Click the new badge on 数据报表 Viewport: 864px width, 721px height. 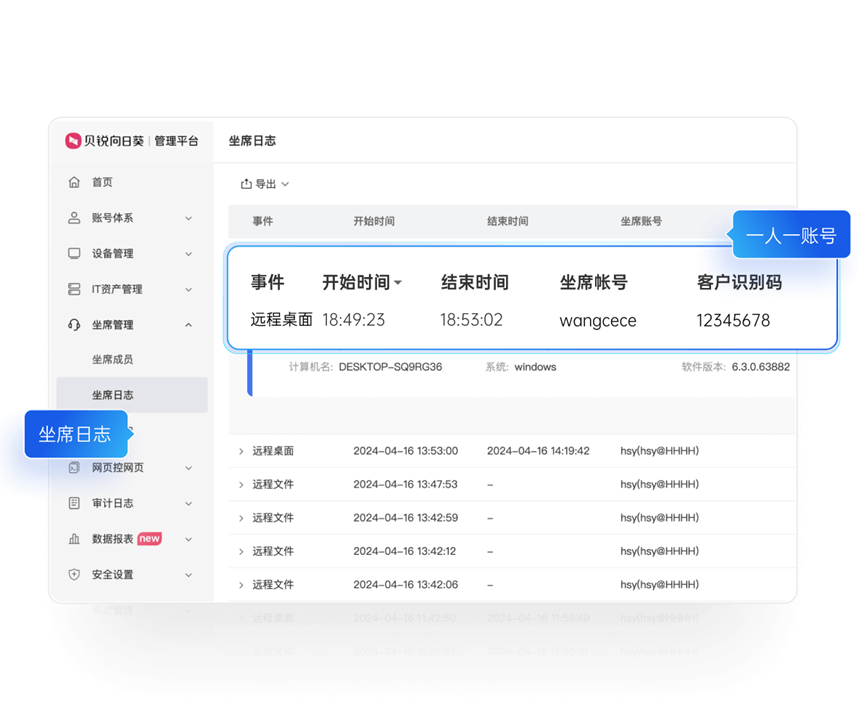pos(148,538)
